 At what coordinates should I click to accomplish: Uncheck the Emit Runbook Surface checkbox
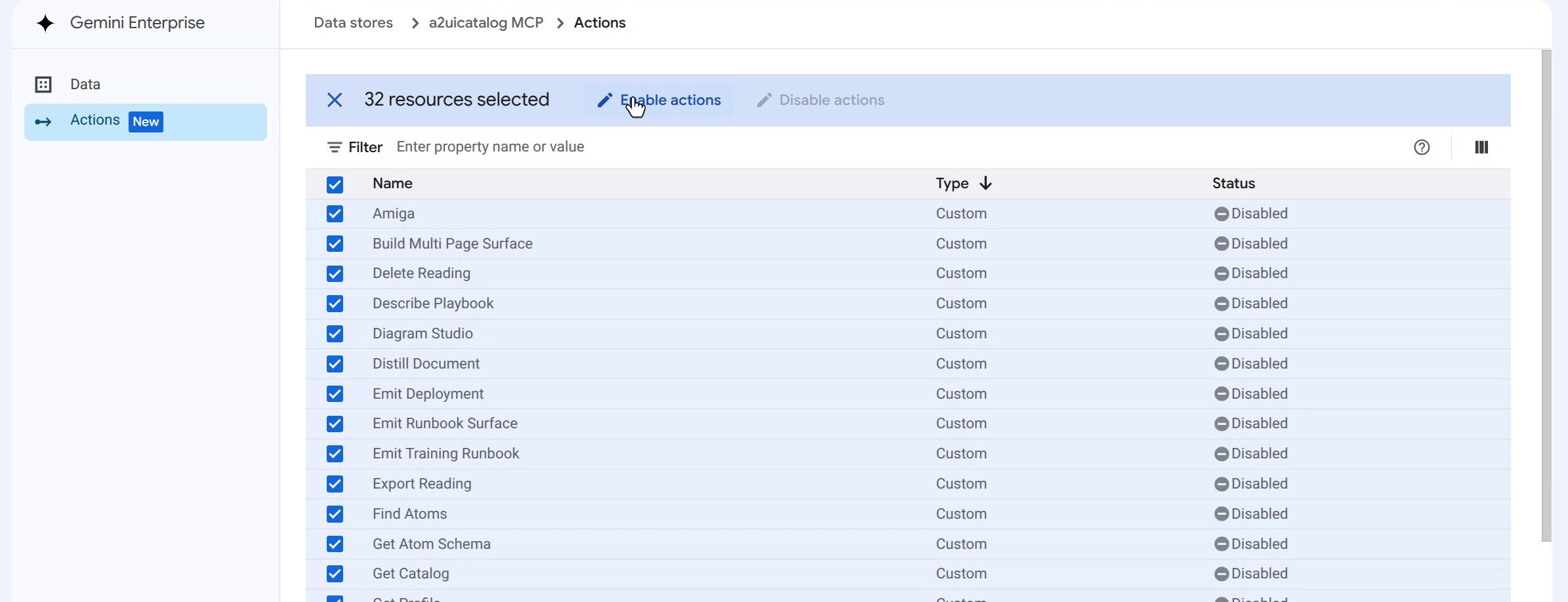click(x=335, y=424)
